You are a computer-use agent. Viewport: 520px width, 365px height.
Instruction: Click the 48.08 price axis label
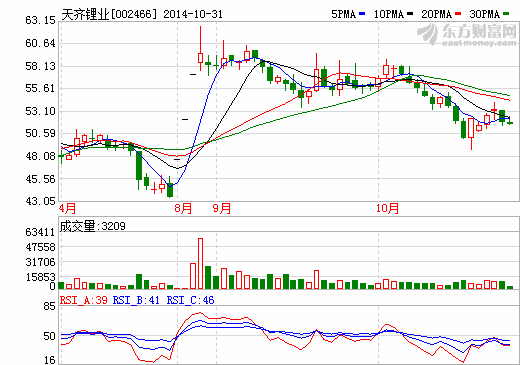pos(40,156)
